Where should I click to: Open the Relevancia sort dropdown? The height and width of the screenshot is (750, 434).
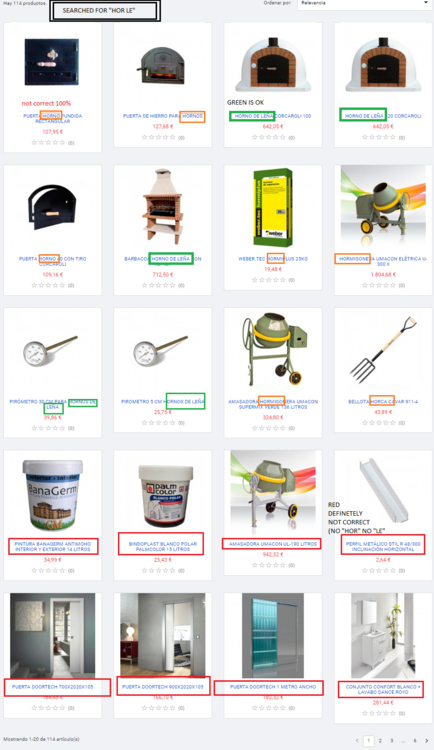click(x=365, y=3)
